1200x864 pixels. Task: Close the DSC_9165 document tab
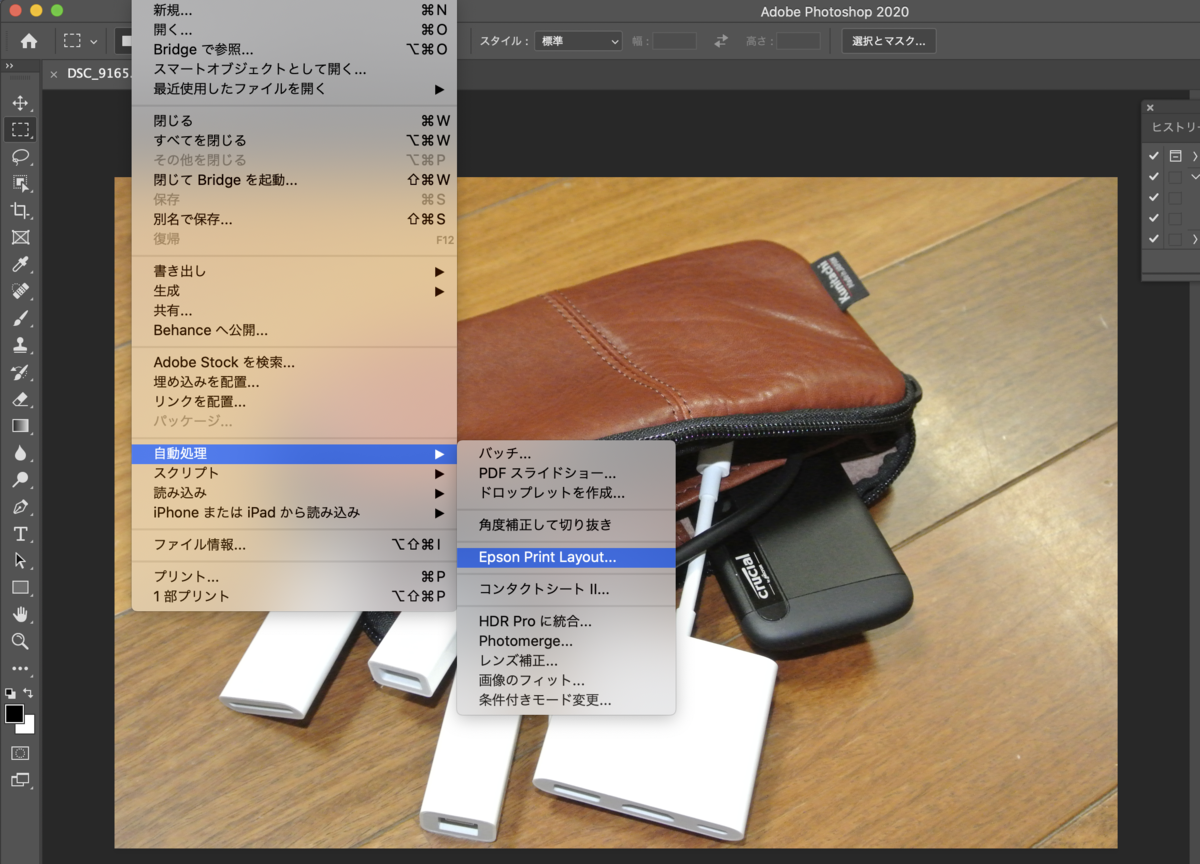click(x=54, y=74)
